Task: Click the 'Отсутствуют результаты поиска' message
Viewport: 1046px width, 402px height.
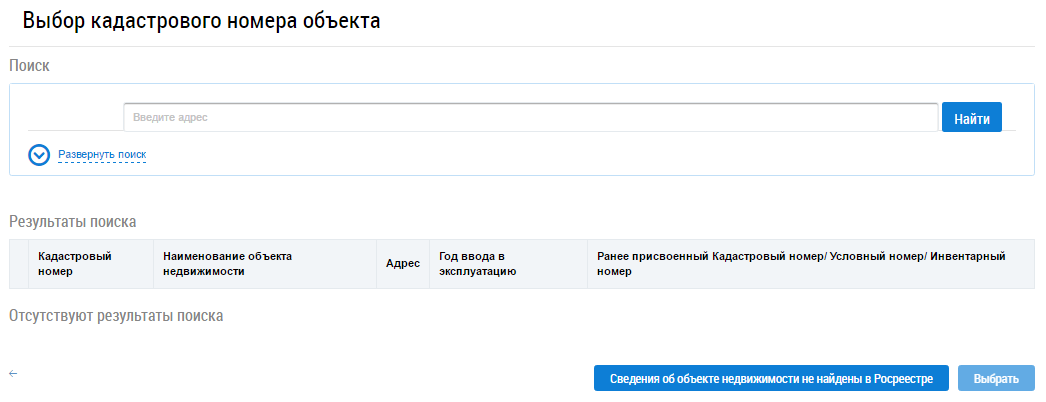Action: pyautogui.click(x=115, y=316)
